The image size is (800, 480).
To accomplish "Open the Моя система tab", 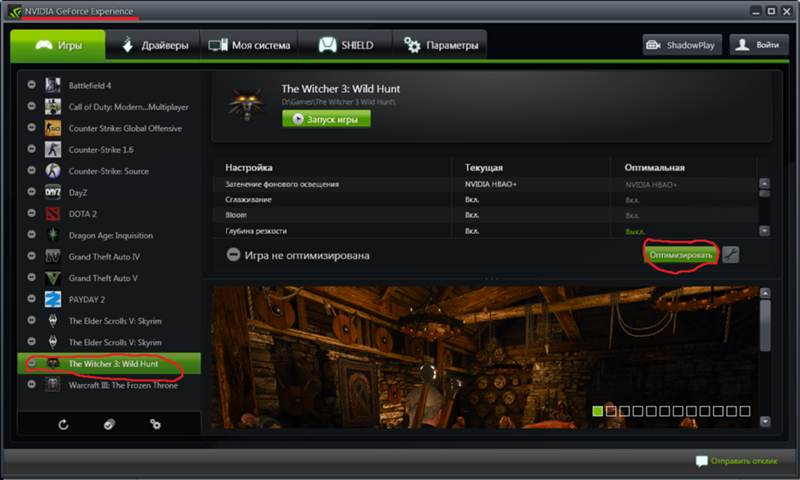I will (x=249, y=45).
